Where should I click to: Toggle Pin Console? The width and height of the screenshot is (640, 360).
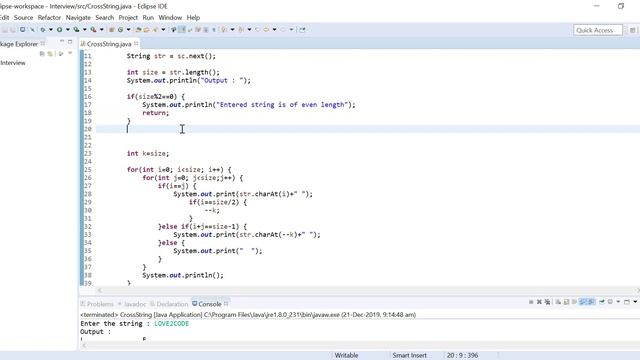pyautogui.click(x=602, y=302)
